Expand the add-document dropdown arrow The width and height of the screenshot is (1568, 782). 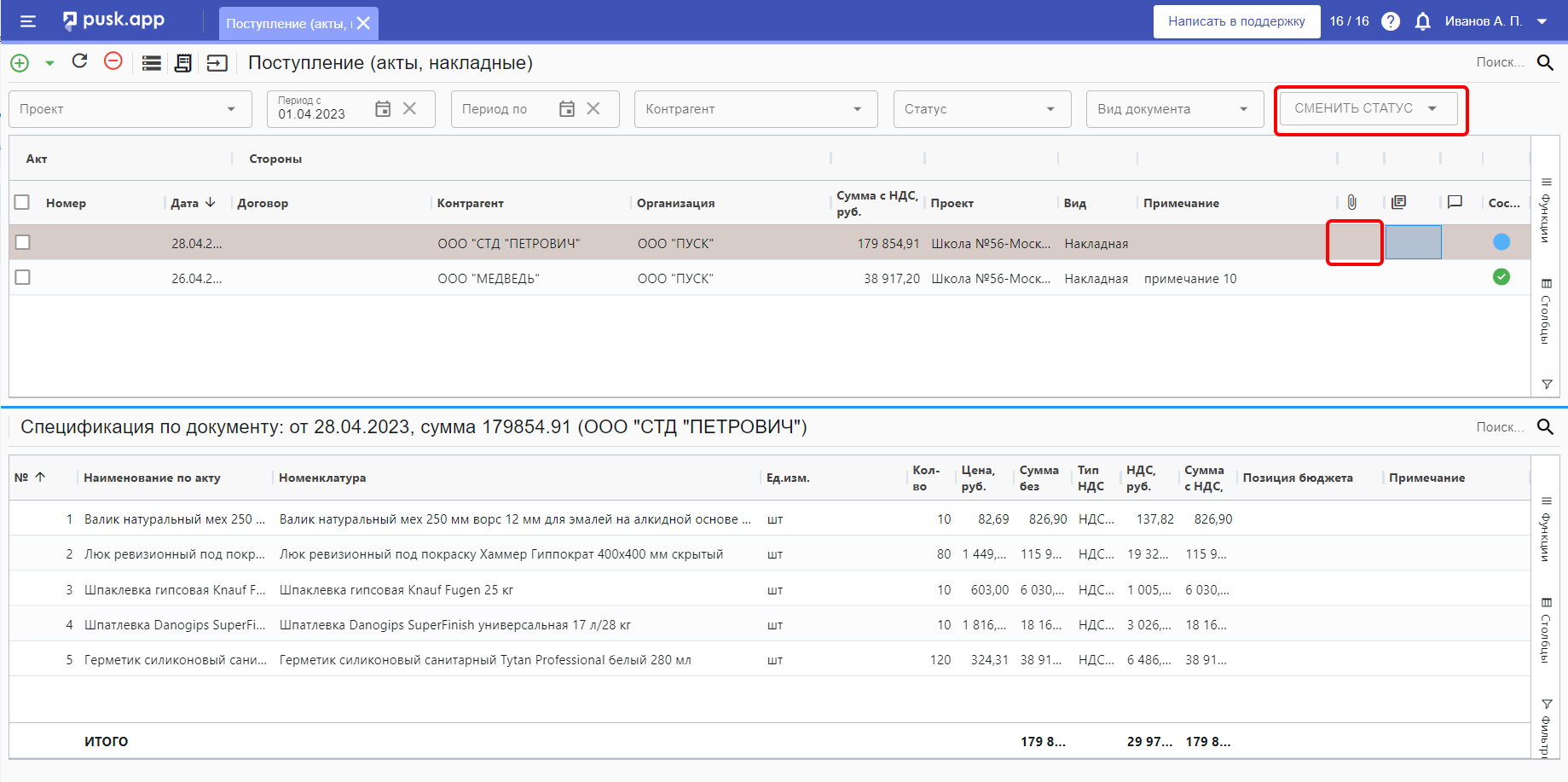point(49,63)
